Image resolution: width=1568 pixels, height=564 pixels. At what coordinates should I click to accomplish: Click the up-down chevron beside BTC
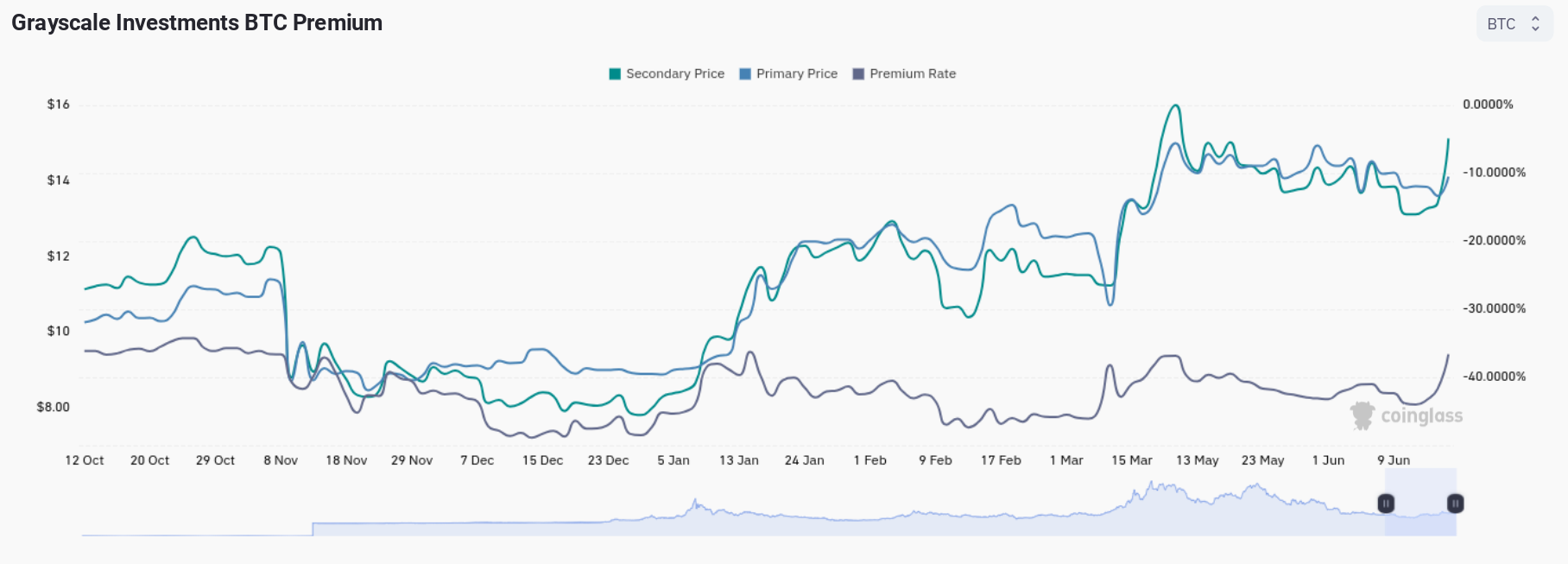1535,24
